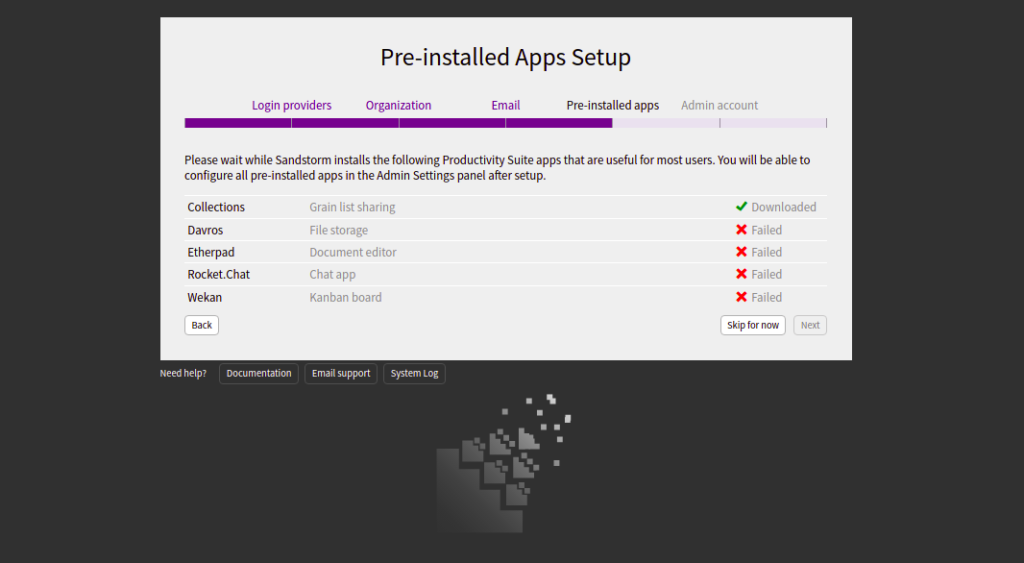Viewport: 1024px width, 563px height.
Task: Open the Documentation link
Action: pos(259,374)
